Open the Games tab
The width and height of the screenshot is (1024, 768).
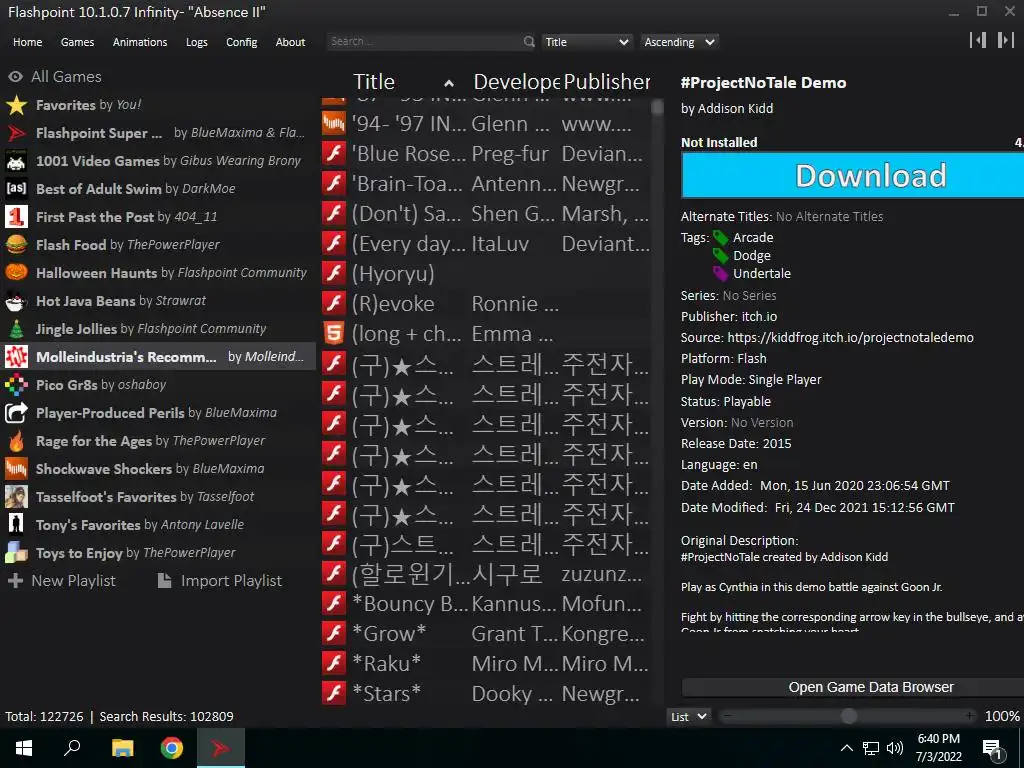(x=77, y=42)
